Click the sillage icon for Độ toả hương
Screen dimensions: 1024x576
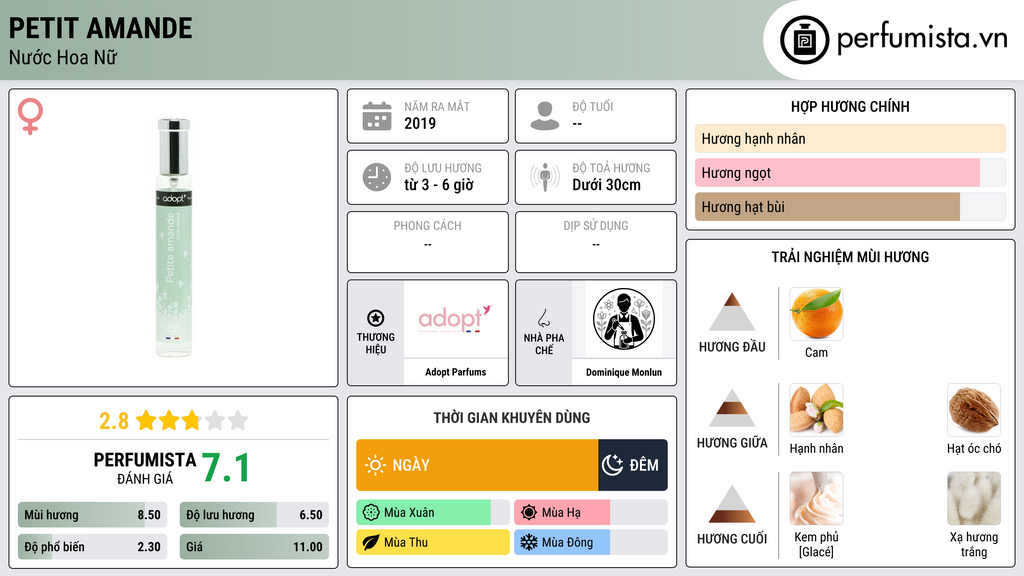pyautogui.click(x=545, y=177)
